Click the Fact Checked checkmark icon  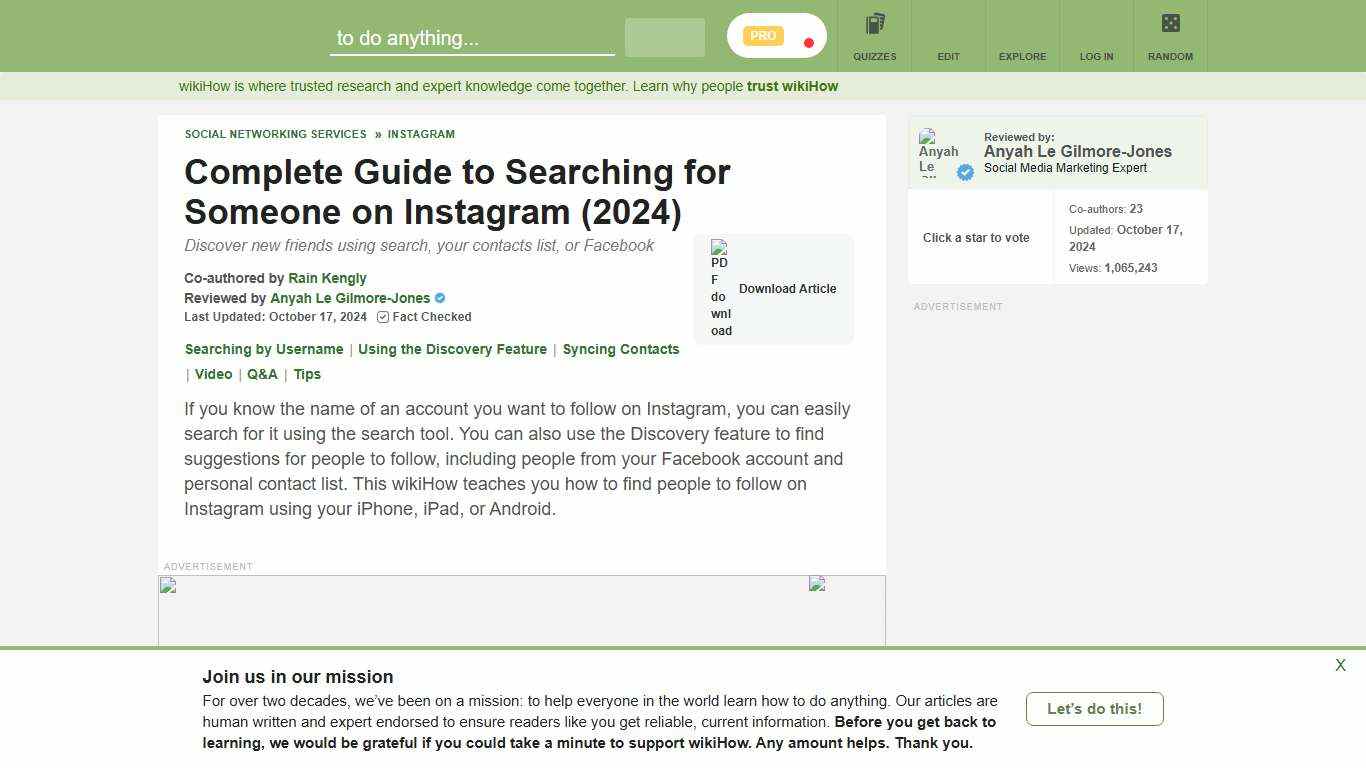click(x=382, y=317)
